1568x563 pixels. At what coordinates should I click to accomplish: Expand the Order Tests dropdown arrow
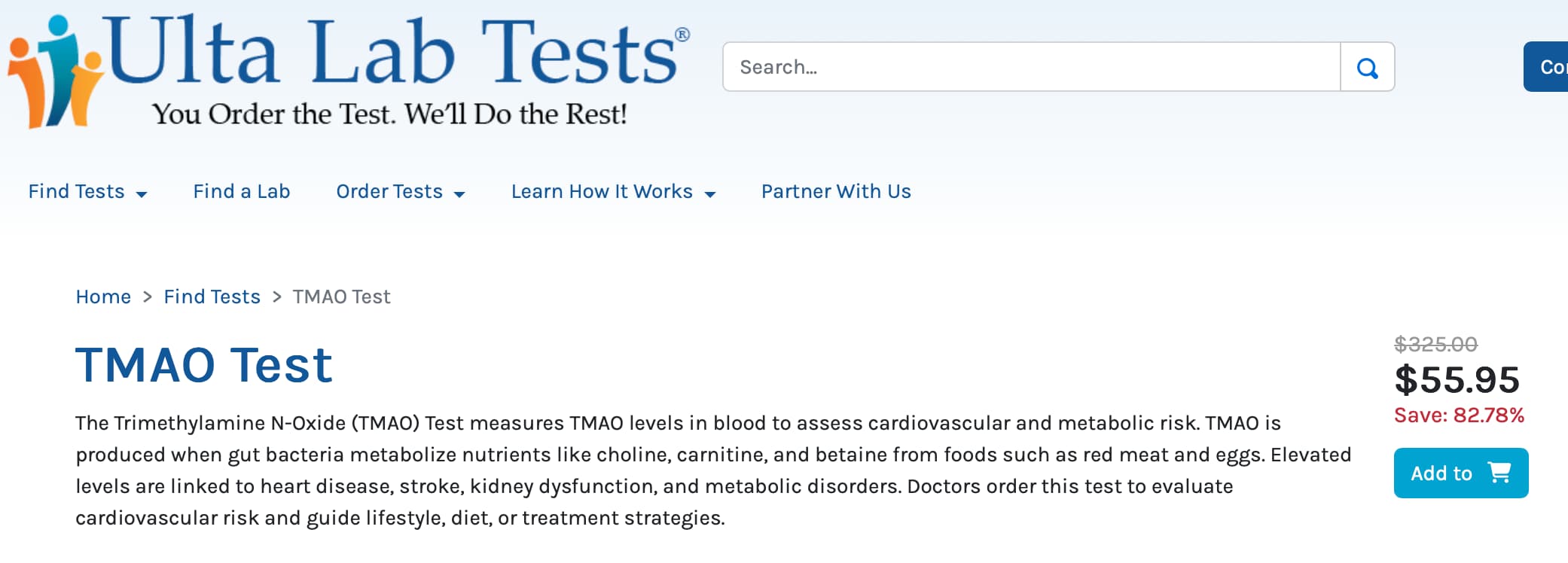point(459,194)
